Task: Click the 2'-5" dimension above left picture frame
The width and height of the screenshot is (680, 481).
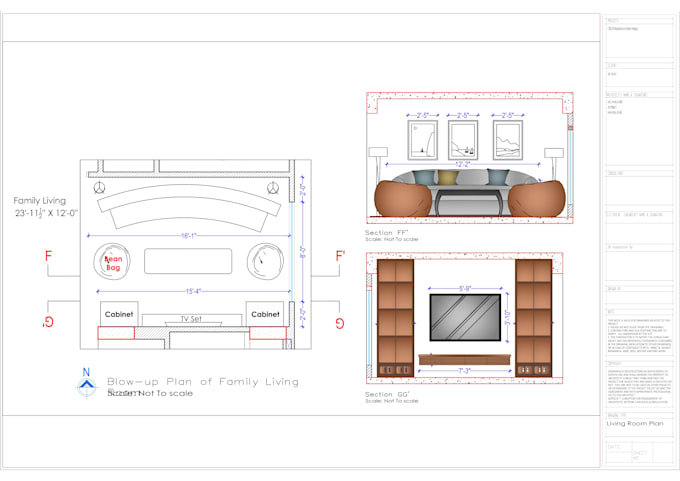Action: click(x=422, y=115)
